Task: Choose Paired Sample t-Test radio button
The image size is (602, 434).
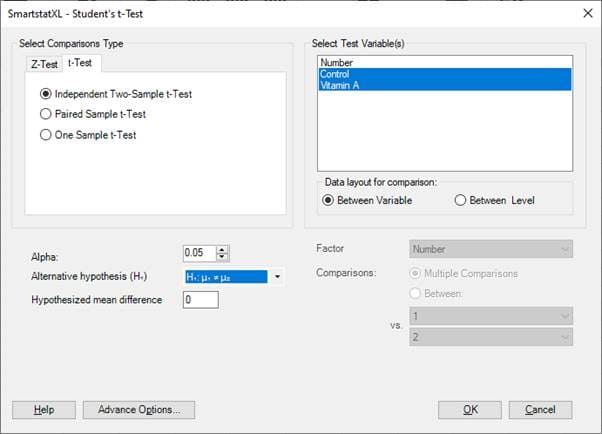Action: point(46,114)
